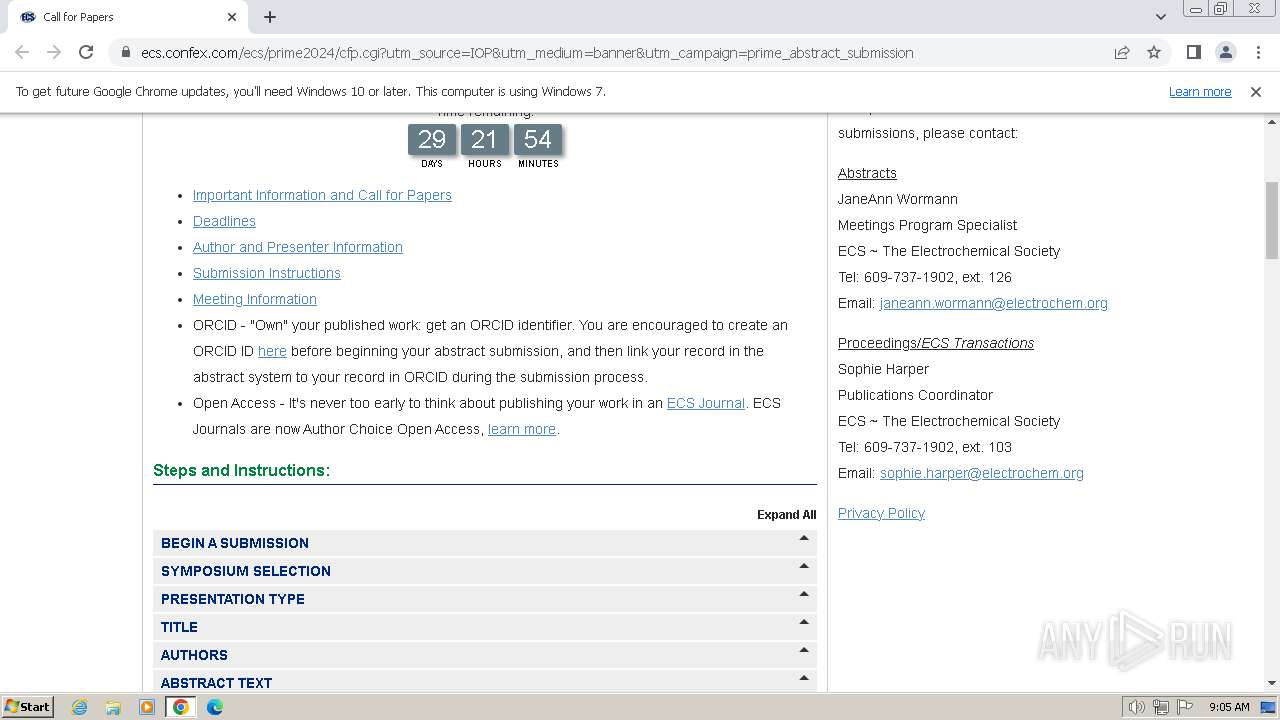Dismiss the Chrome update notification bar

tap(1256, 91)
